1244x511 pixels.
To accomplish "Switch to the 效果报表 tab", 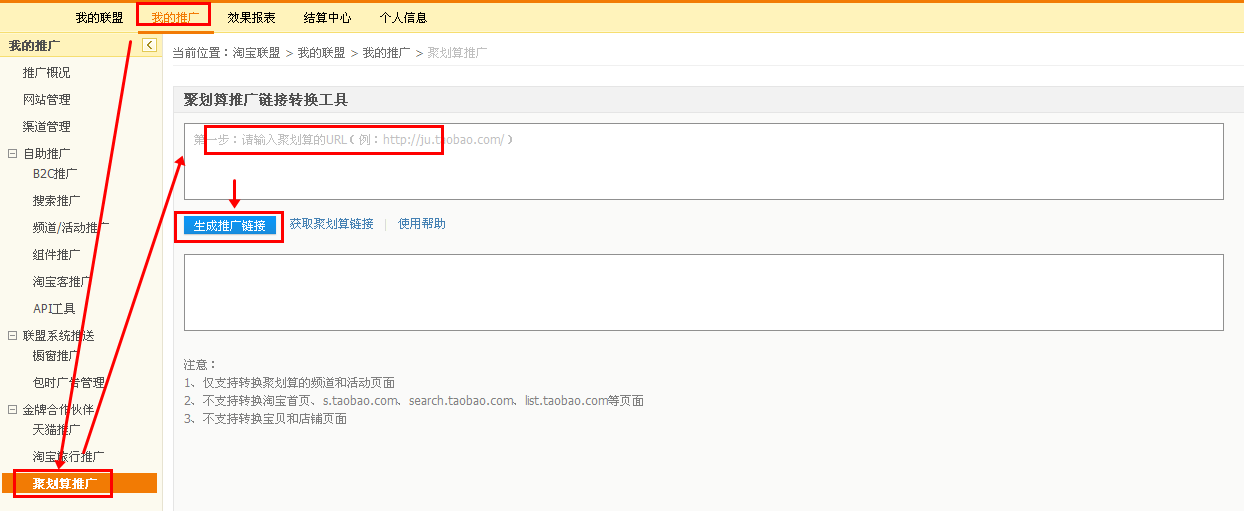I will coord(251,17).
